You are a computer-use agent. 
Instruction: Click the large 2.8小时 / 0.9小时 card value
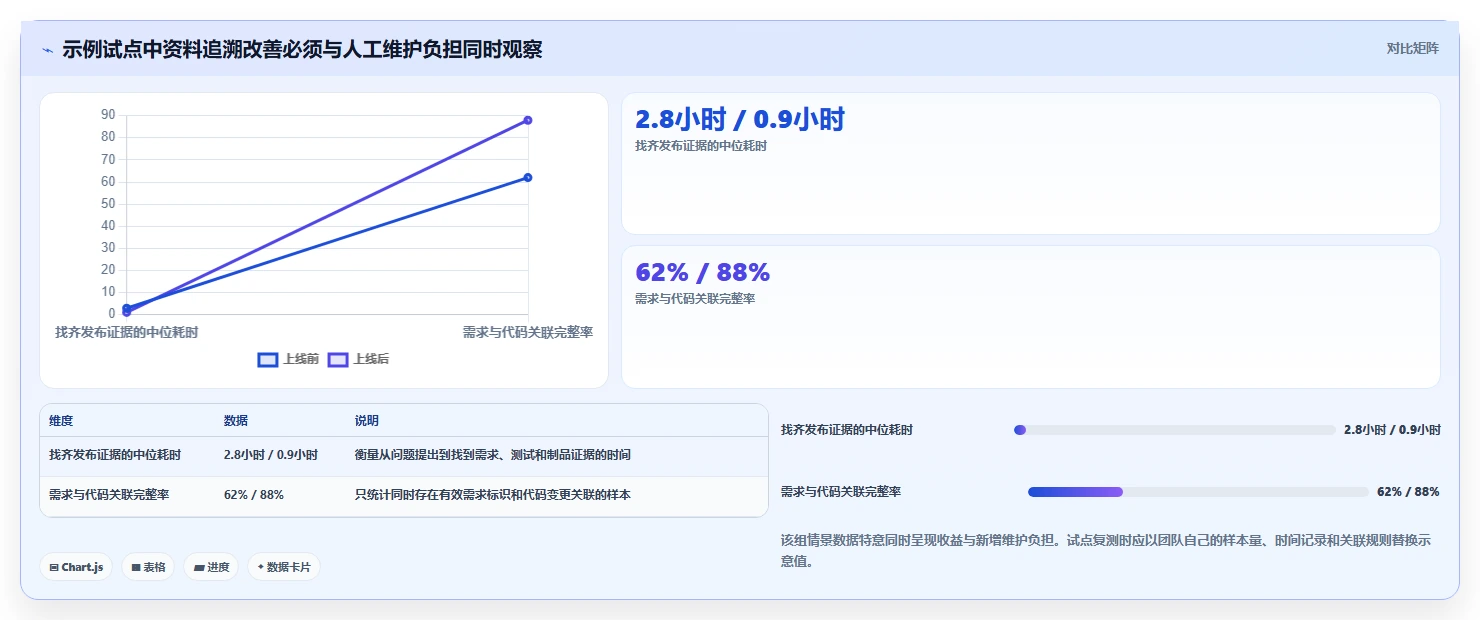(x=740, y=120)
